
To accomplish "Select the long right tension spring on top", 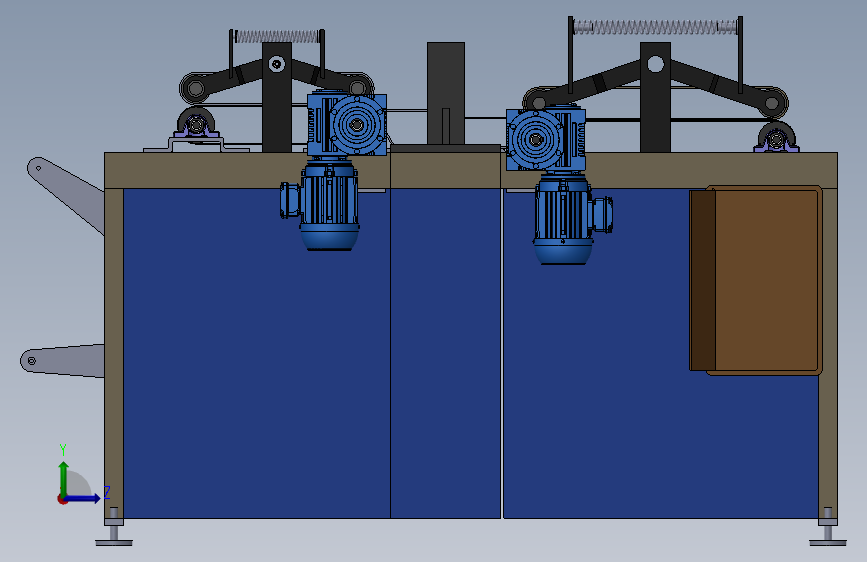I will pos(655,27).
